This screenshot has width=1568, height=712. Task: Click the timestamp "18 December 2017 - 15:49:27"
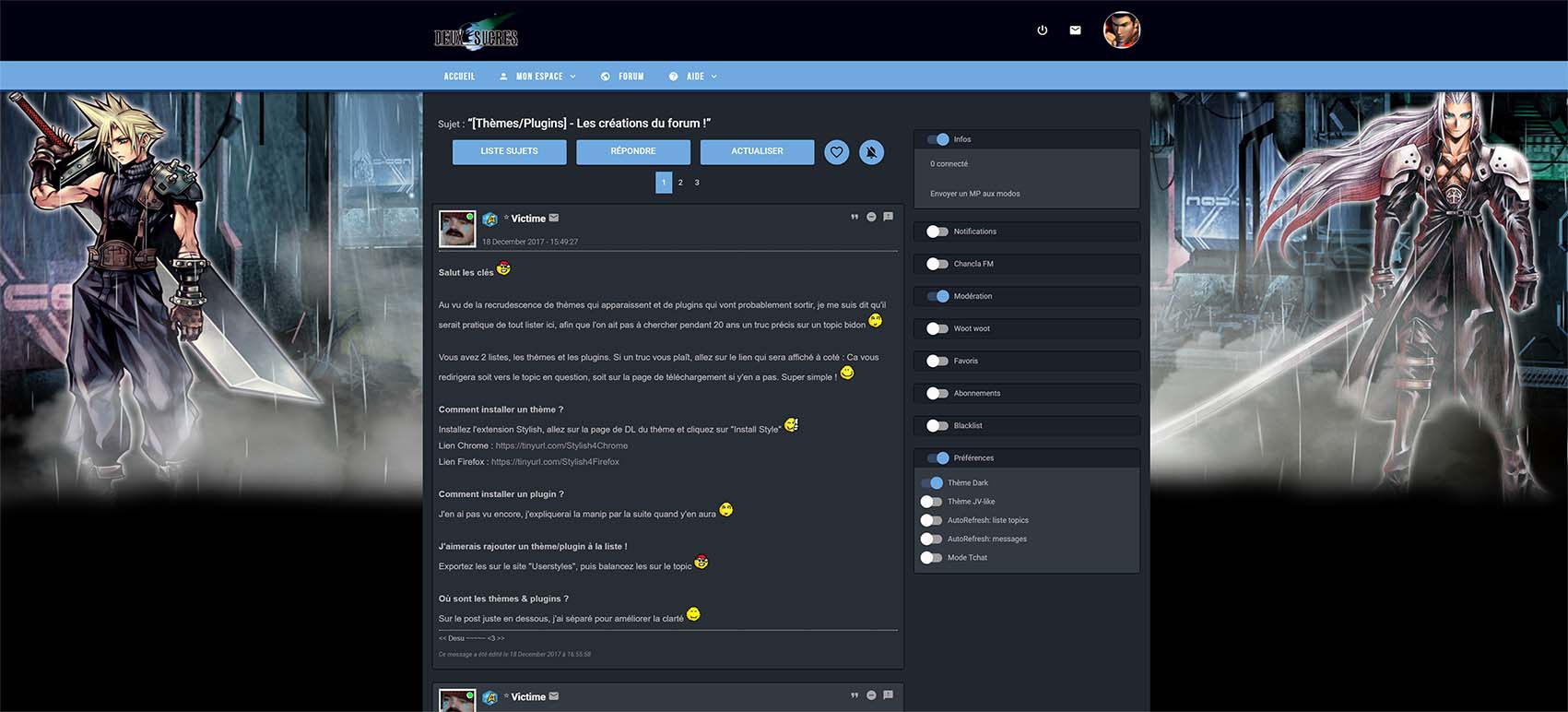click(x=530, y=242)
